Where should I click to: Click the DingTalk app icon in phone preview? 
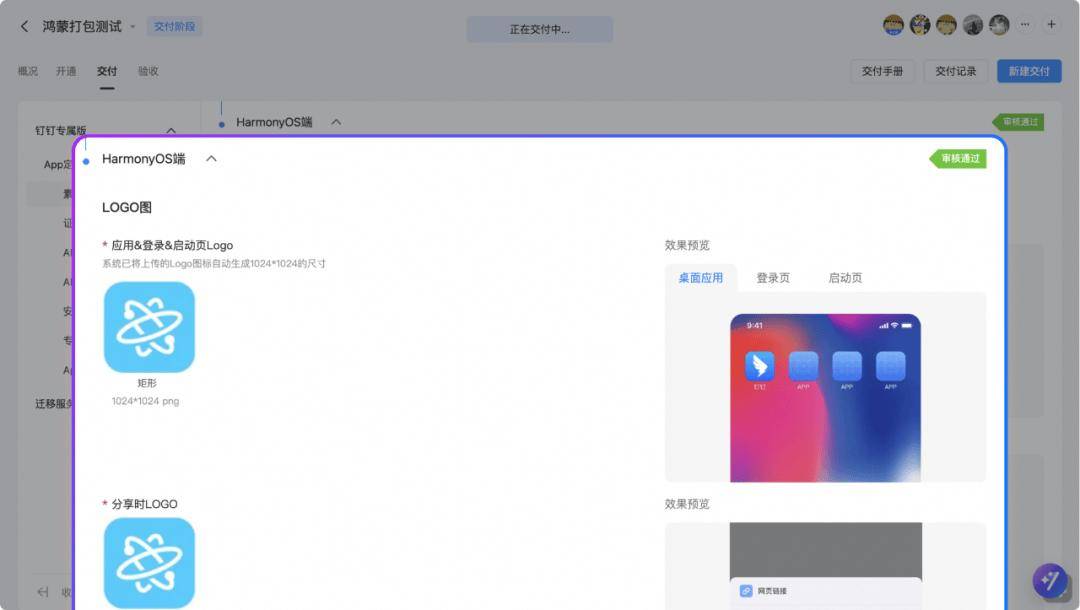760,366
